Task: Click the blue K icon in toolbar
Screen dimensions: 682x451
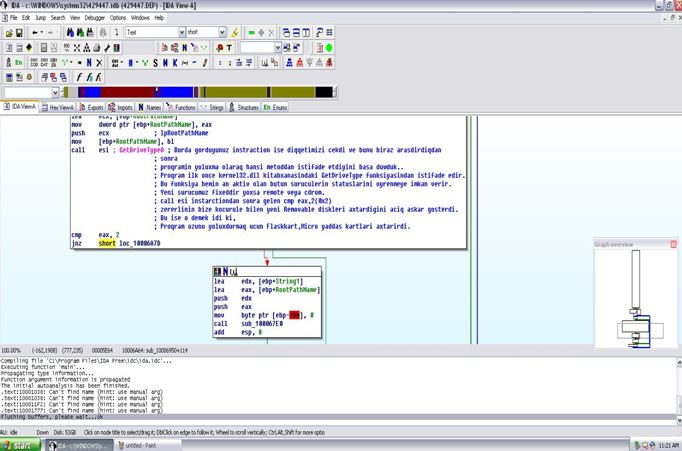Action: coord(175,63)
